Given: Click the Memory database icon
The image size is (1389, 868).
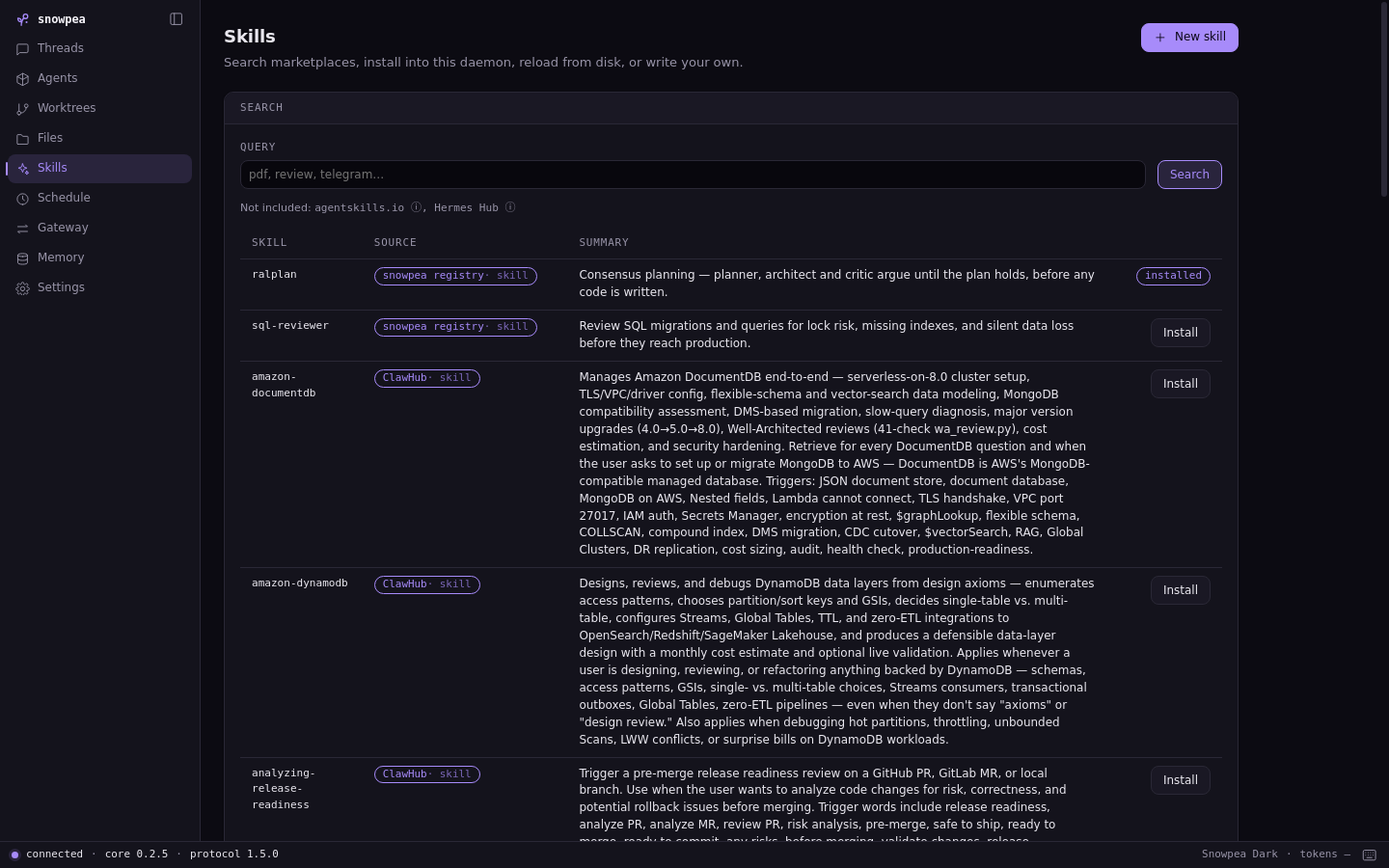Looking at the screenshot, I should coord(22,258).
